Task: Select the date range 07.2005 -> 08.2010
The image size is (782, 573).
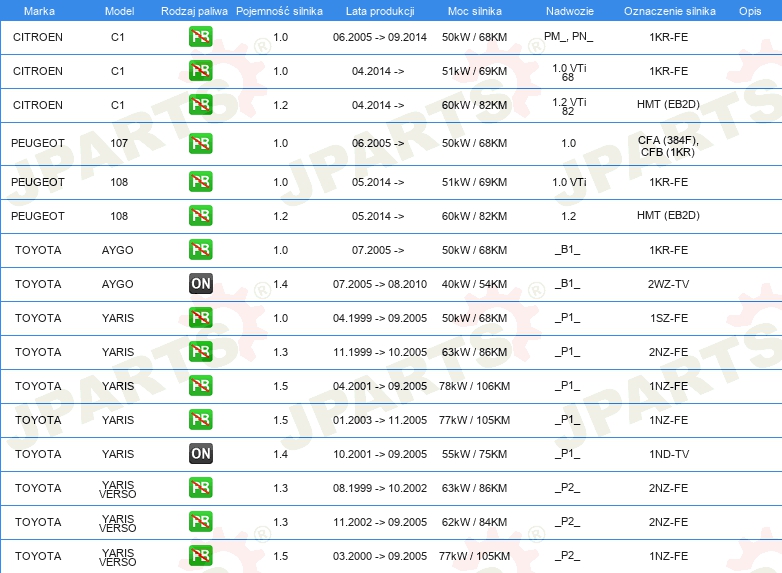Action: pyautogui.click(x=380, y=284)
